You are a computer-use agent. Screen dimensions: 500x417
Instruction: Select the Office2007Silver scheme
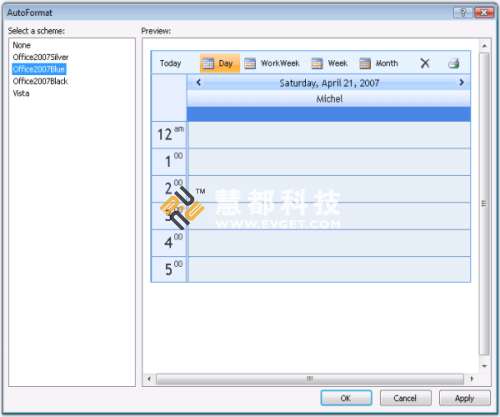coord(41,57)
